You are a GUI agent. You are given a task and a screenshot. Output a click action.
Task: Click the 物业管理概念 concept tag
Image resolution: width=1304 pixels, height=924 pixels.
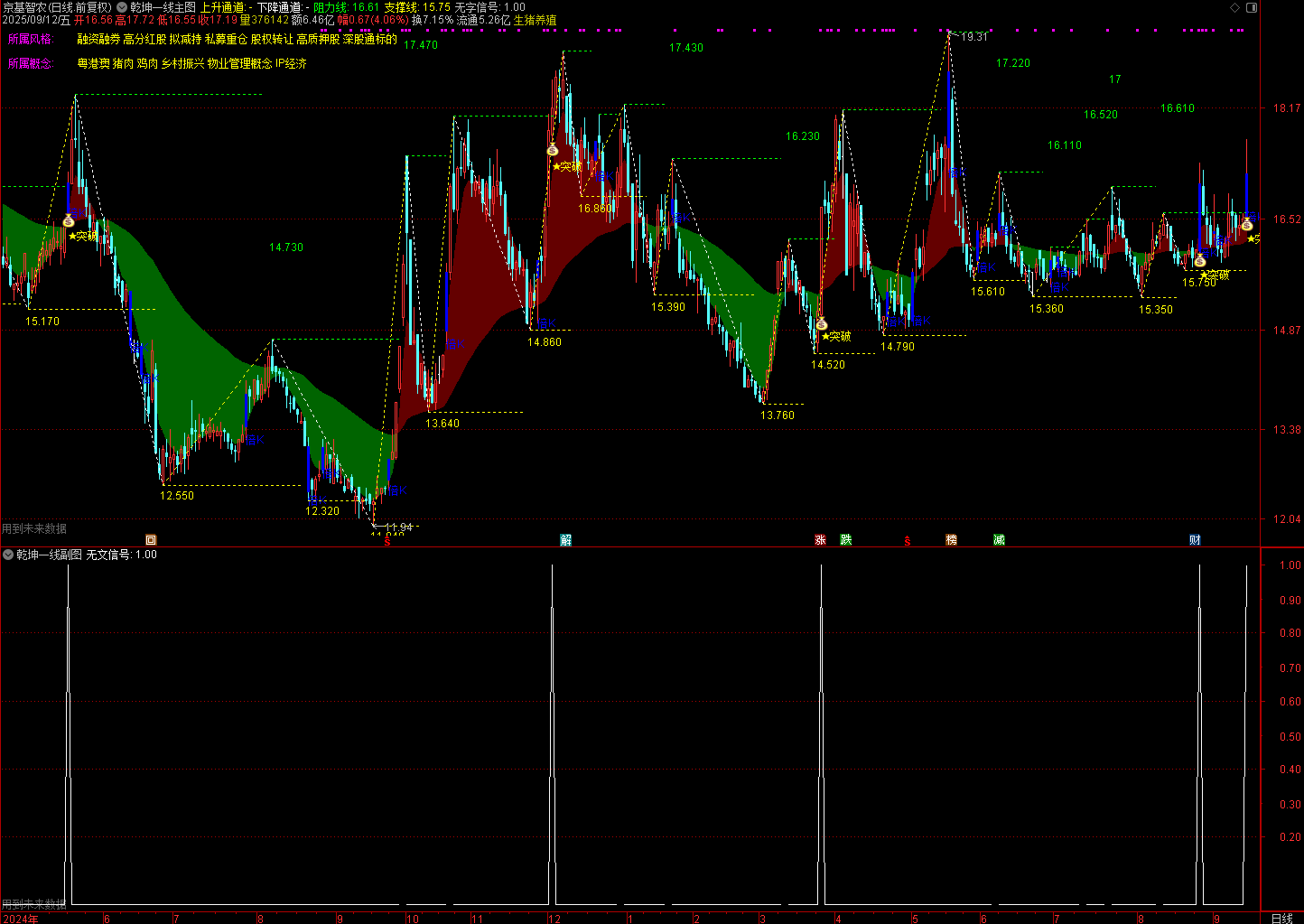(x=239, y=64)
